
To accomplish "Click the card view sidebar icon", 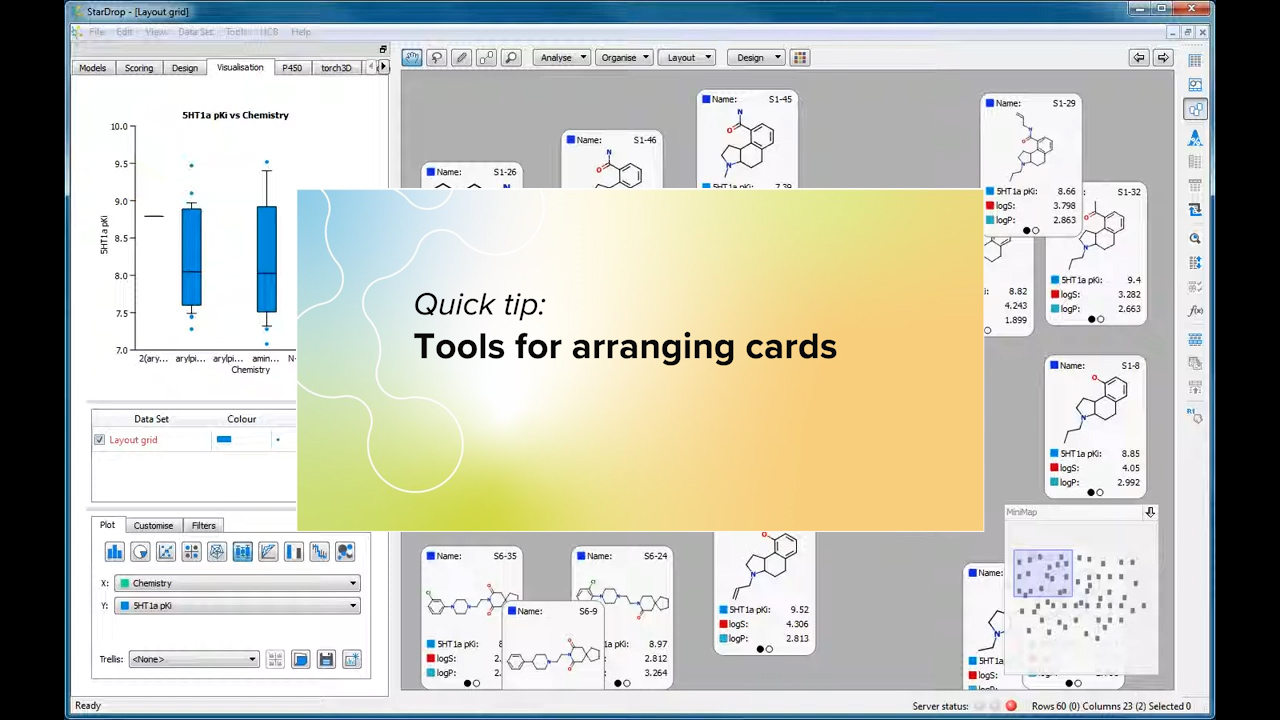I will click(x=1195, y=110).
